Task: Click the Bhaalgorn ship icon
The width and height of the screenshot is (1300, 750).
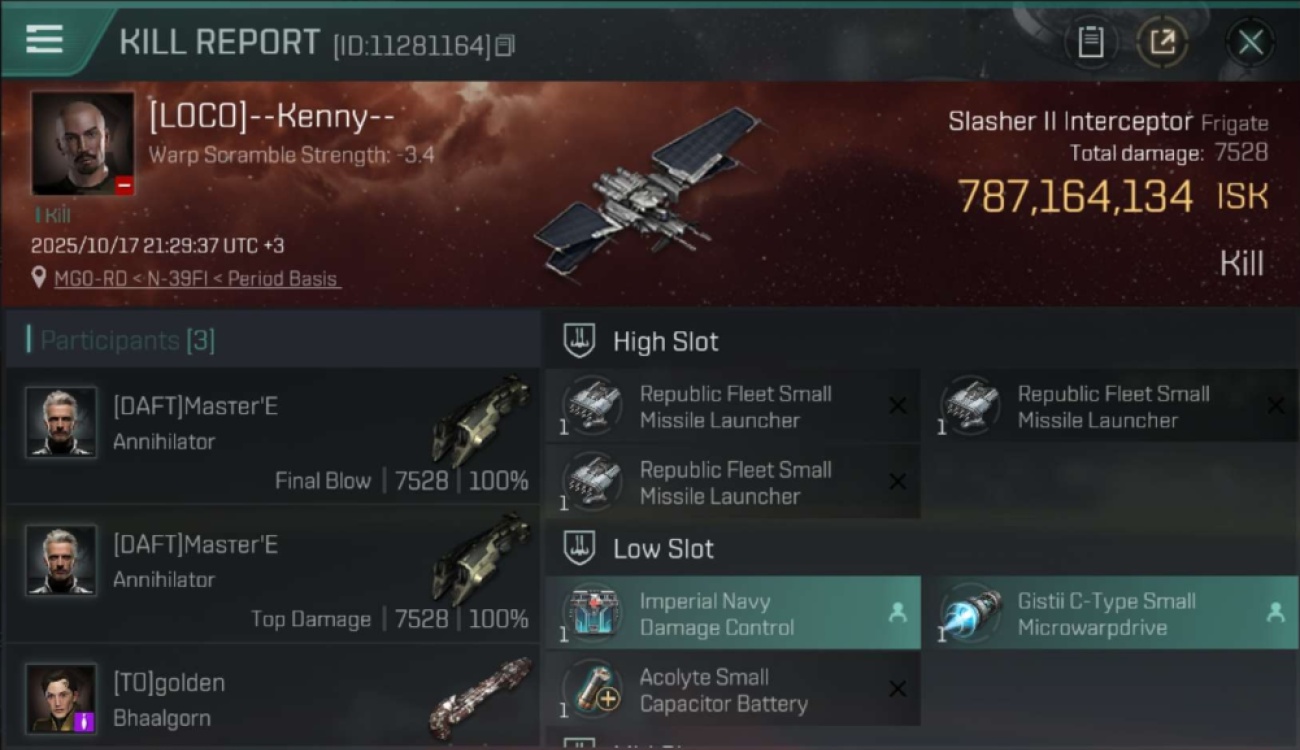Action: coord(481,697)
